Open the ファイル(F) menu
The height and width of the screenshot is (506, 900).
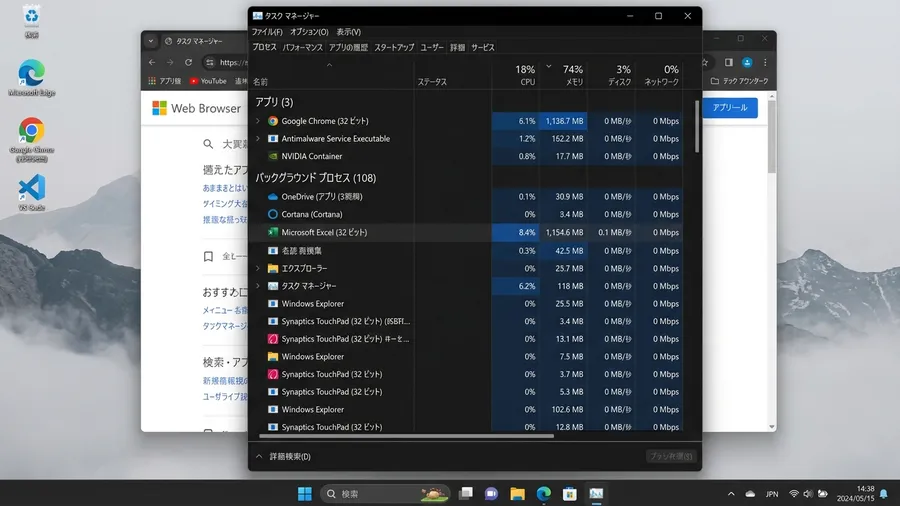pos(267,32)
